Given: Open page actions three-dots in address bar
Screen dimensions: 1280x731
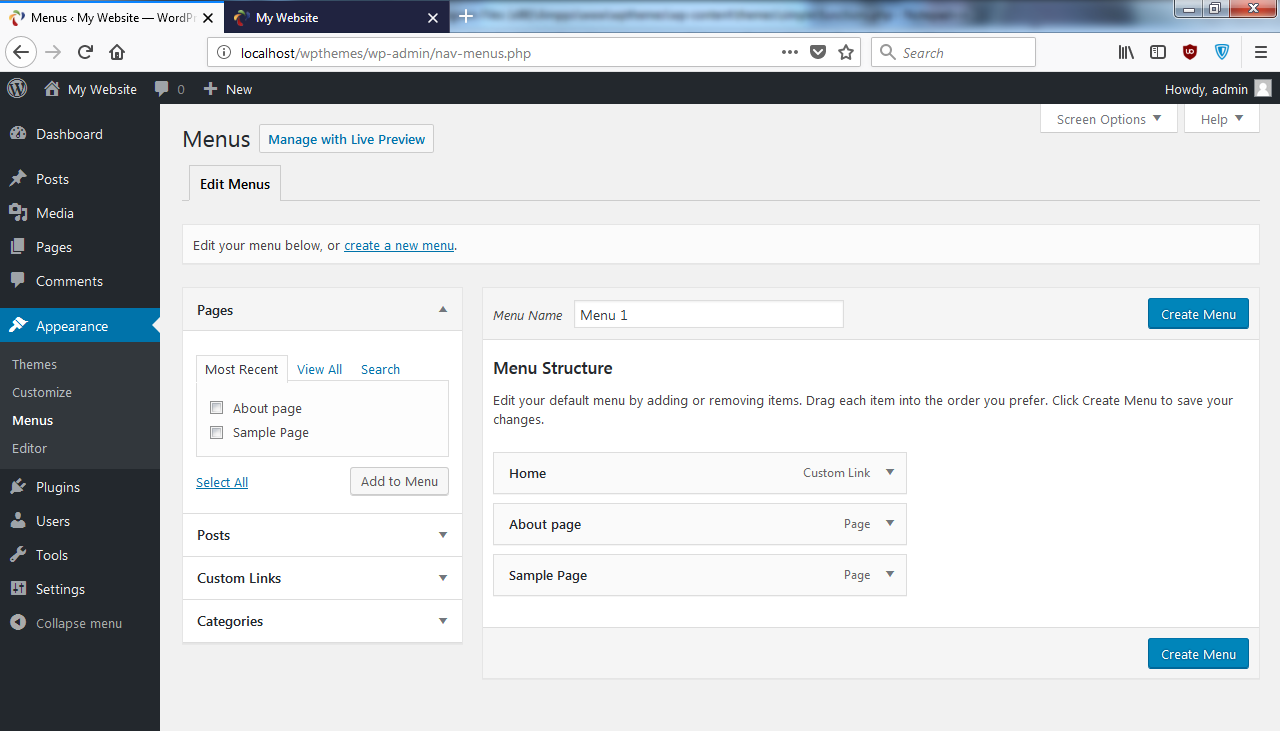Looking at the screenshot, I should [x=790, y=53].
